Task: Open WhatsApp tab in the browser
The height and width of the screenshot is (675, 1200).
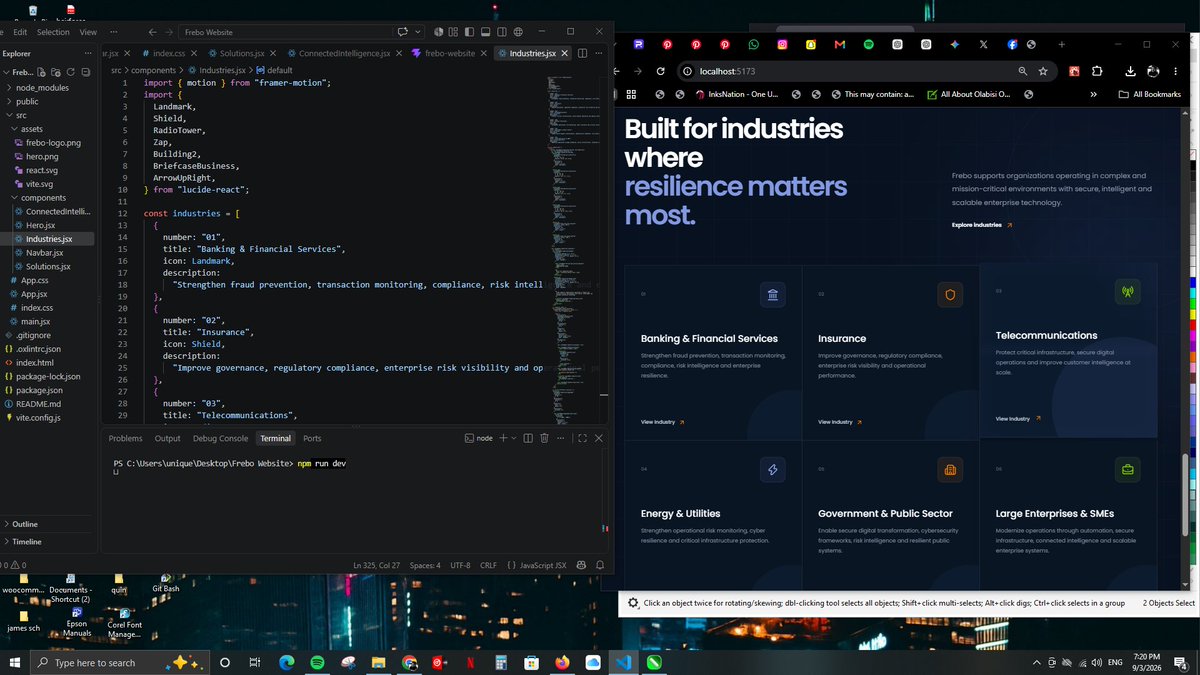Action: (x=753, y=45)
